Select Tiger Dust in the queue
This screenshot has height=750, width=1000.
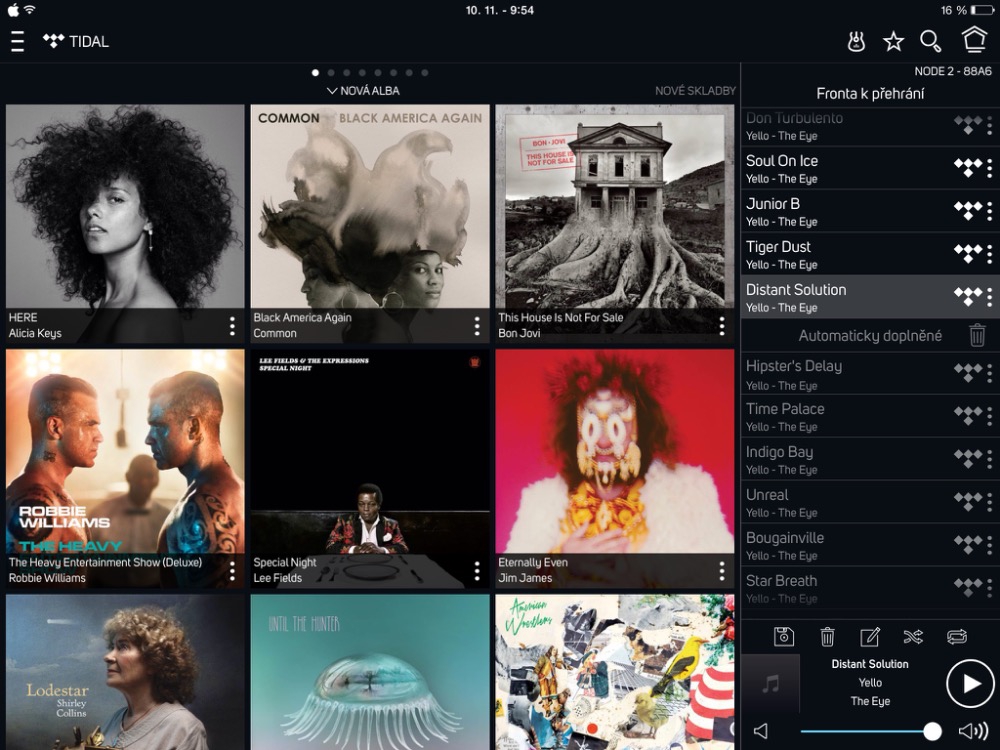click(x=870, y=254)
